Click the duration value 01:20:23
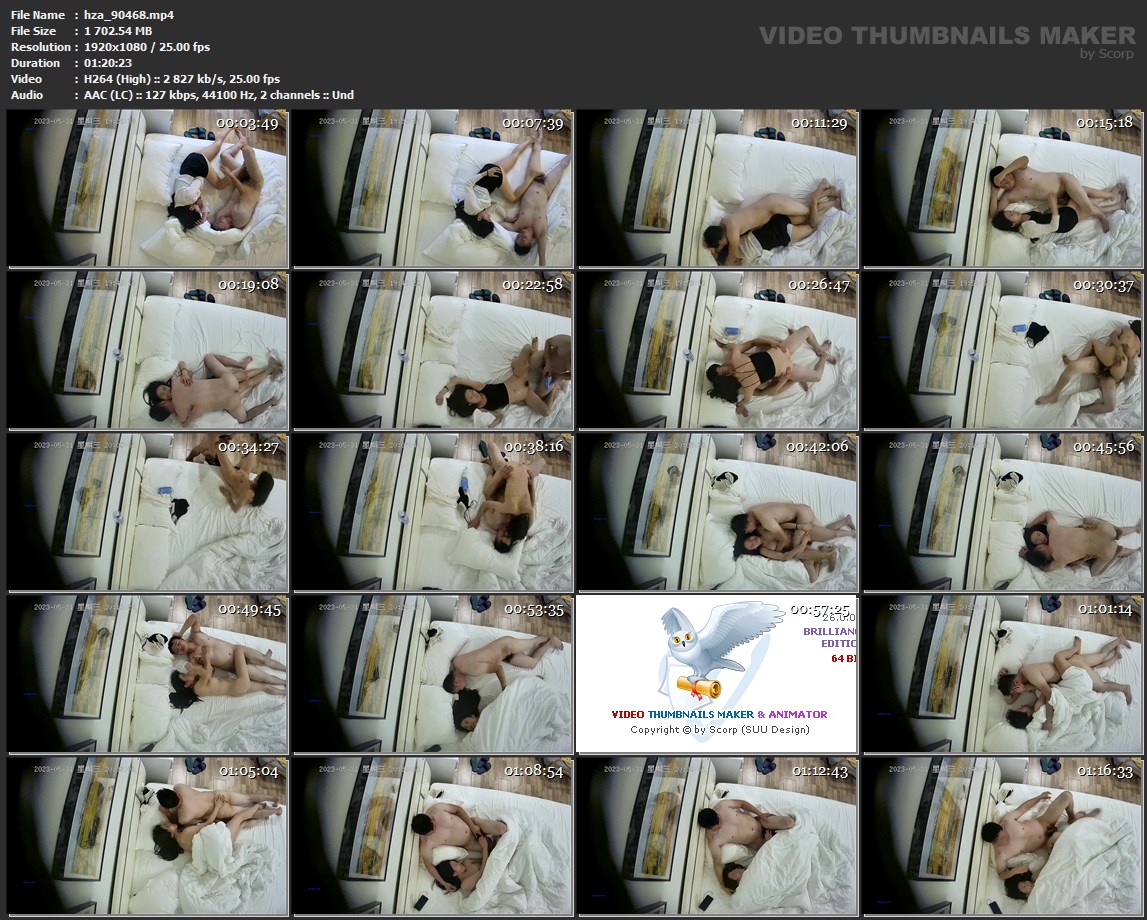The image size is (1147, 920). point(108,63)
